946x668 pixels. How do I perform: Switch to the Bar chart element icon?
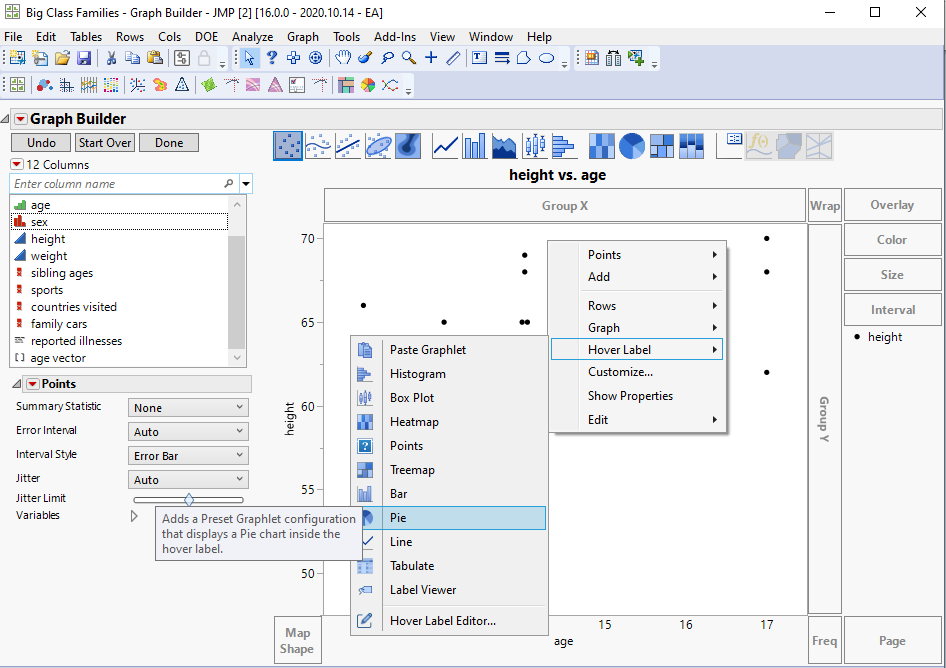pos(475,147)
